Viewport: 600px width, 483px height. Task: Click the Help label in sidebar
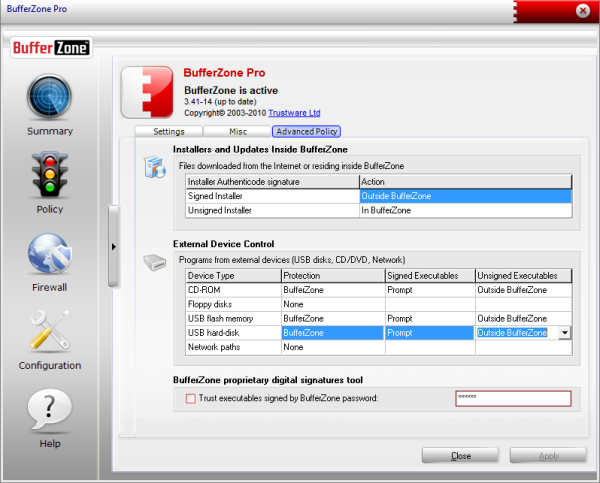pos(50,444)
